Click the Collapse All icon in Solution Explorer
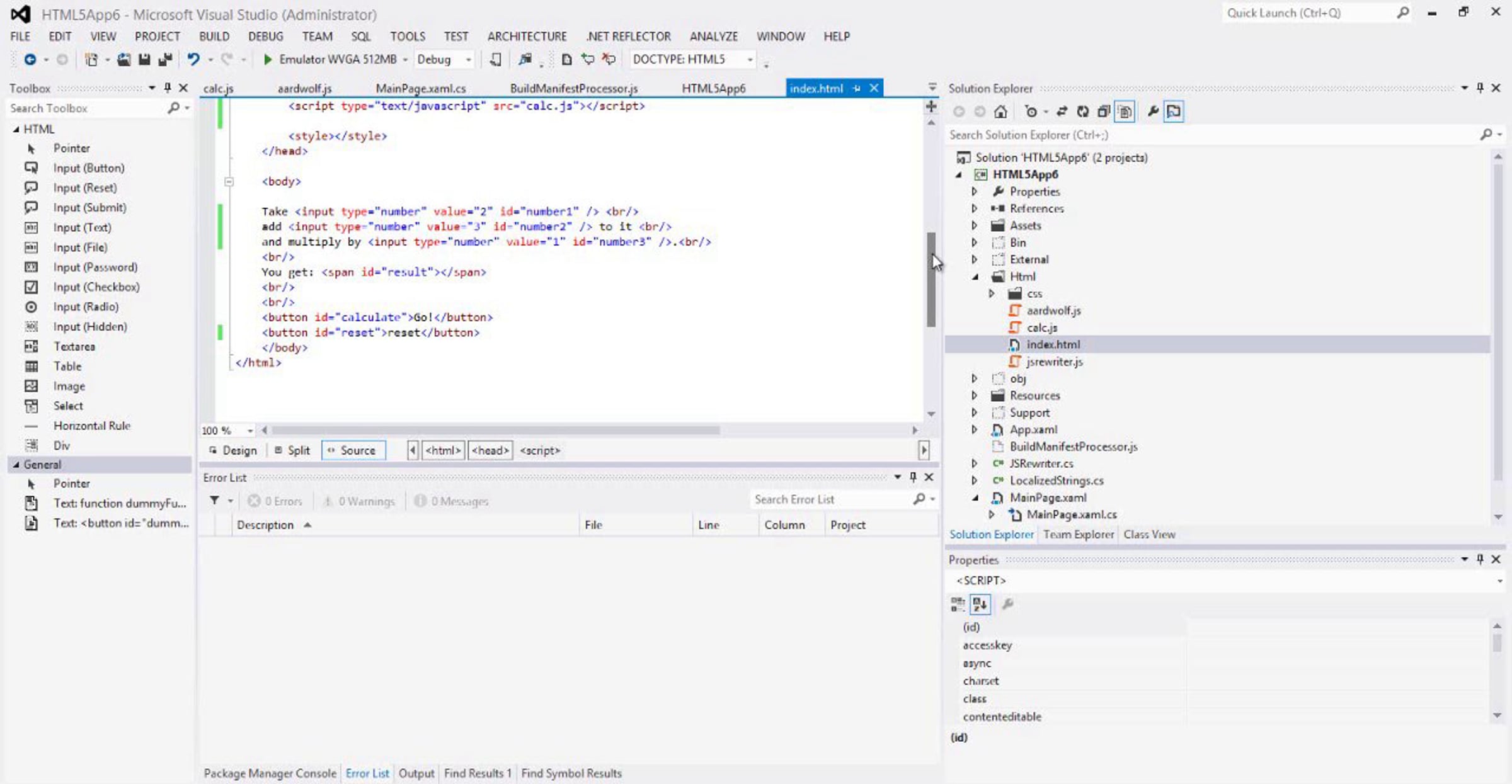 click(1103, 111)
